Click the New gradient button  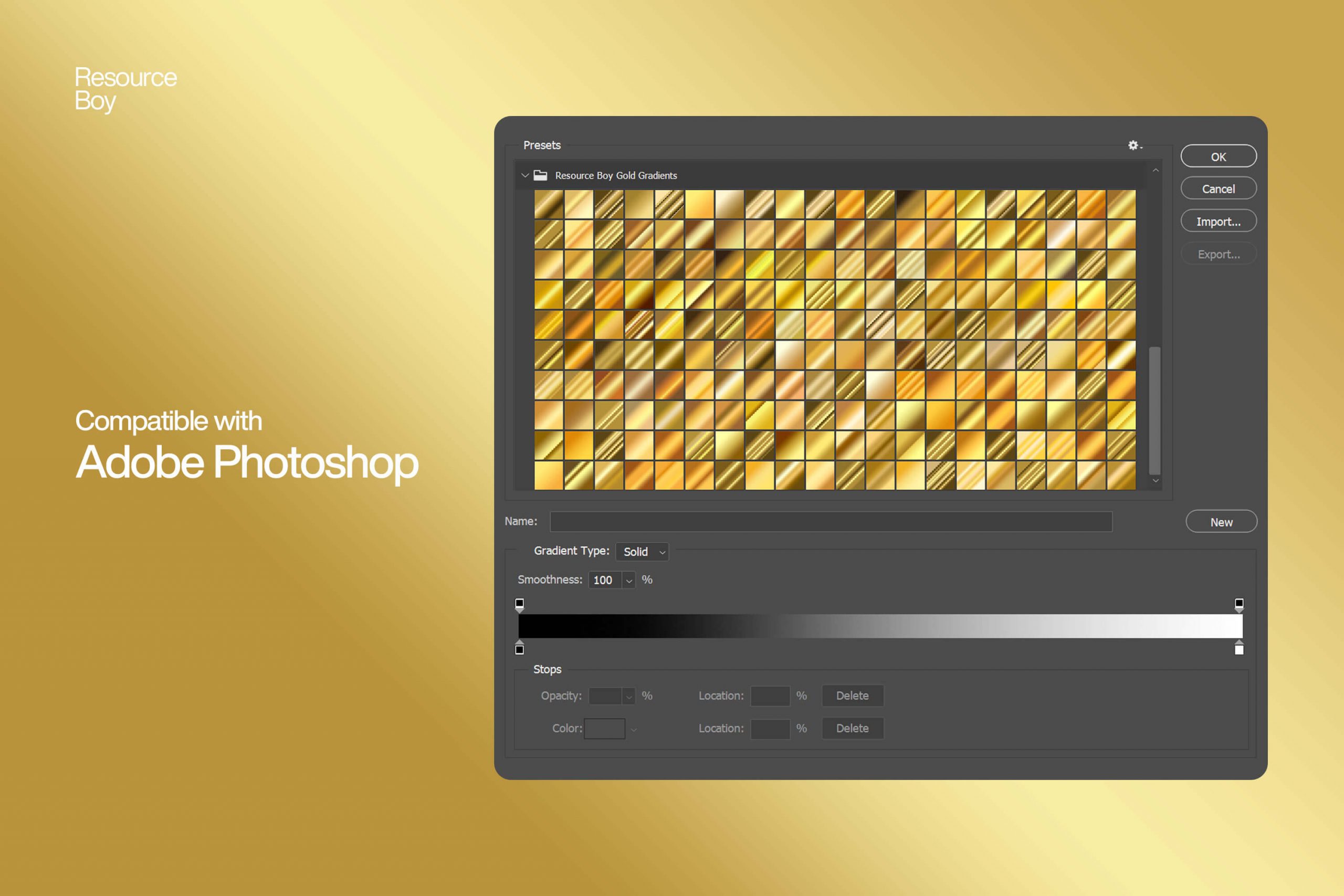pos(1221,521)
